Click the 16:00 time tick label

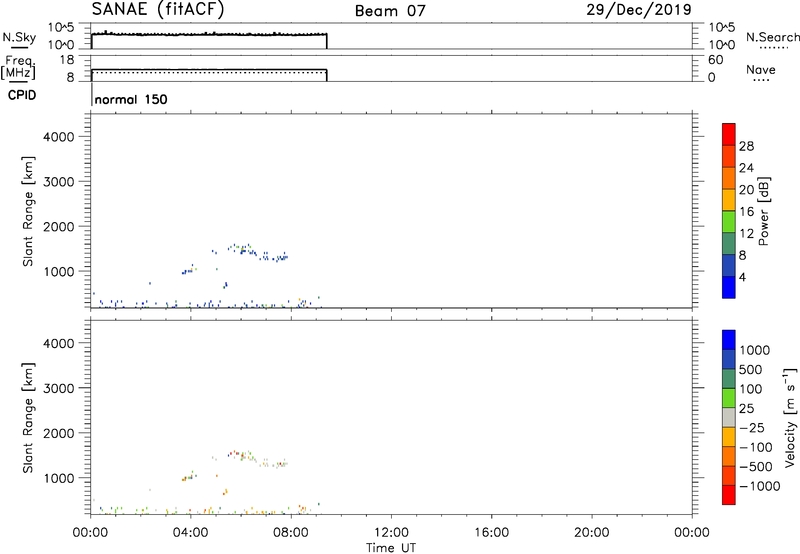coord(491,533)
